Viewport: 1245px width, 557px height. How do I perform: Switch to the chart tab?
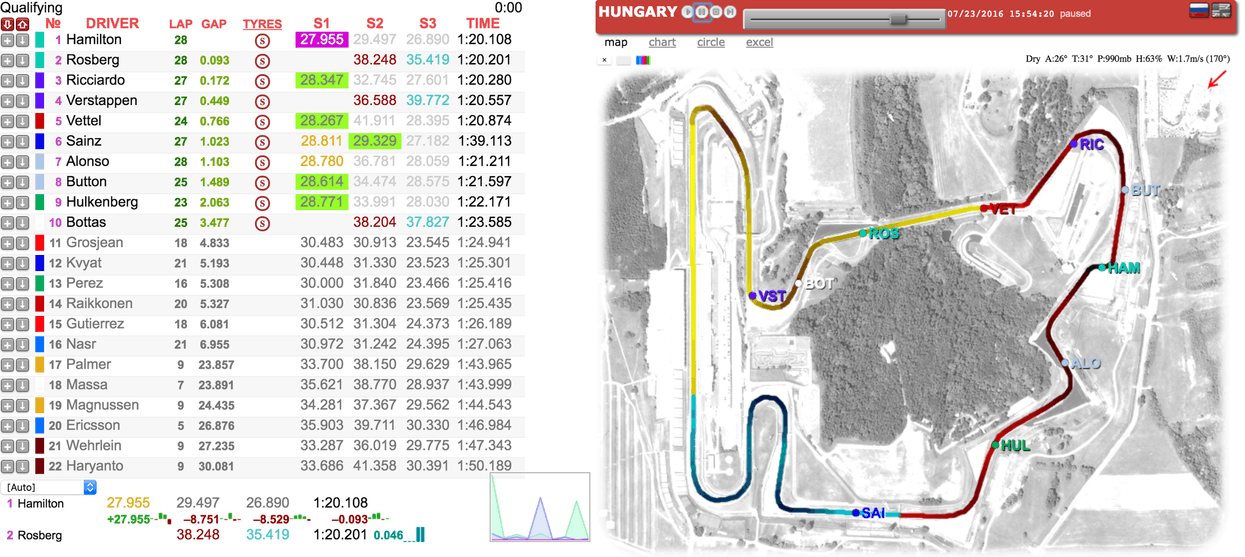[662, 42]
